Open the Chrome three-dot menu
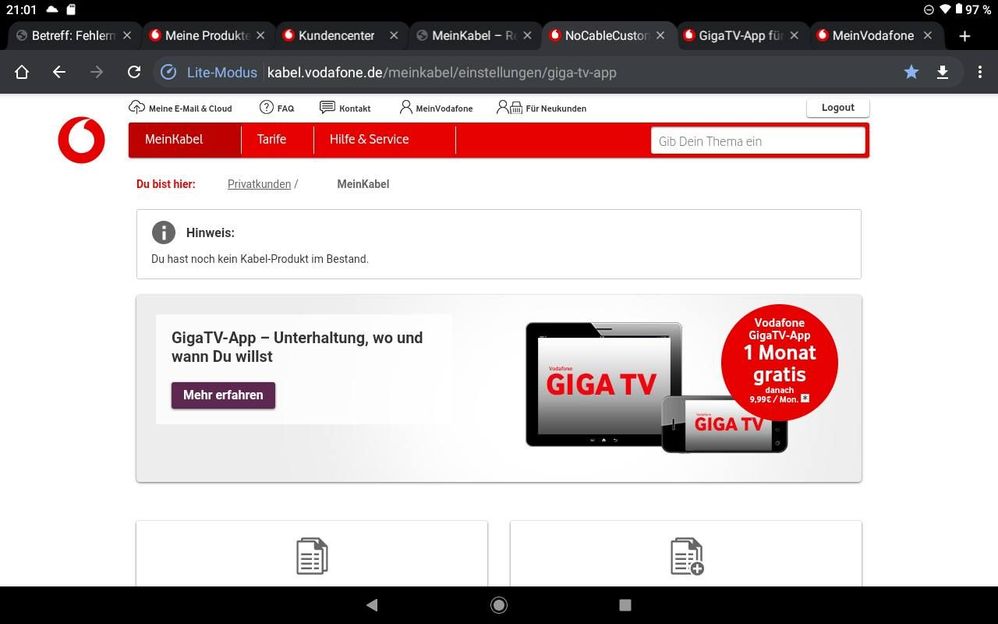 point(980,72)
